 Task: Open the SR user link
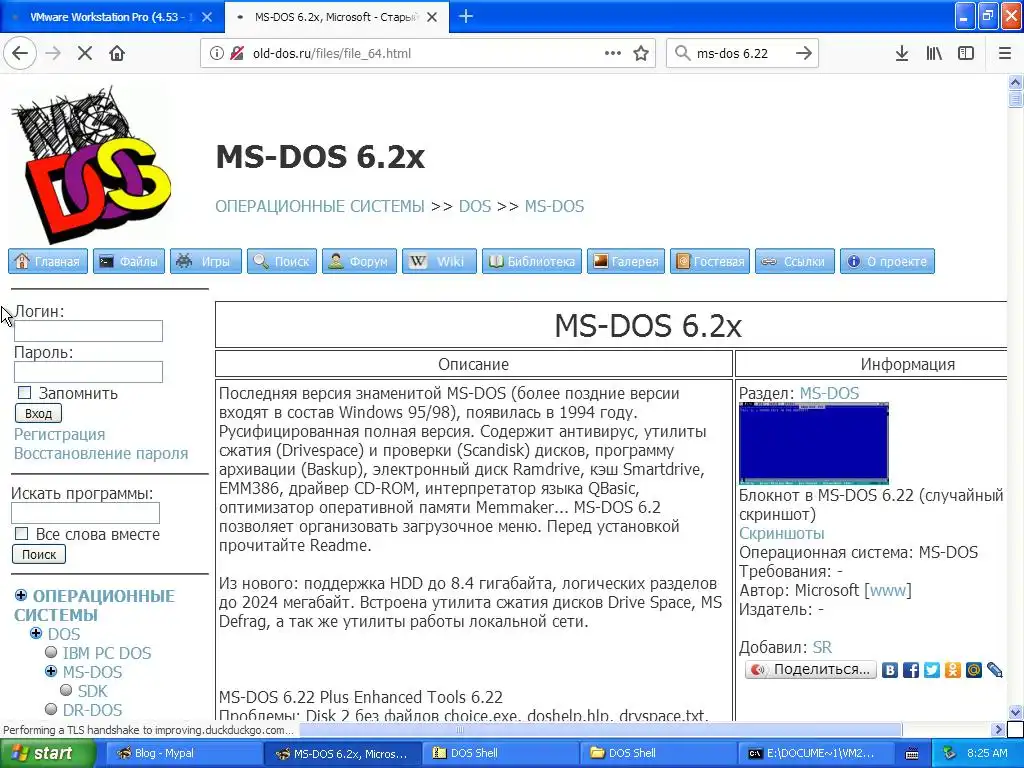click(822, 647)
